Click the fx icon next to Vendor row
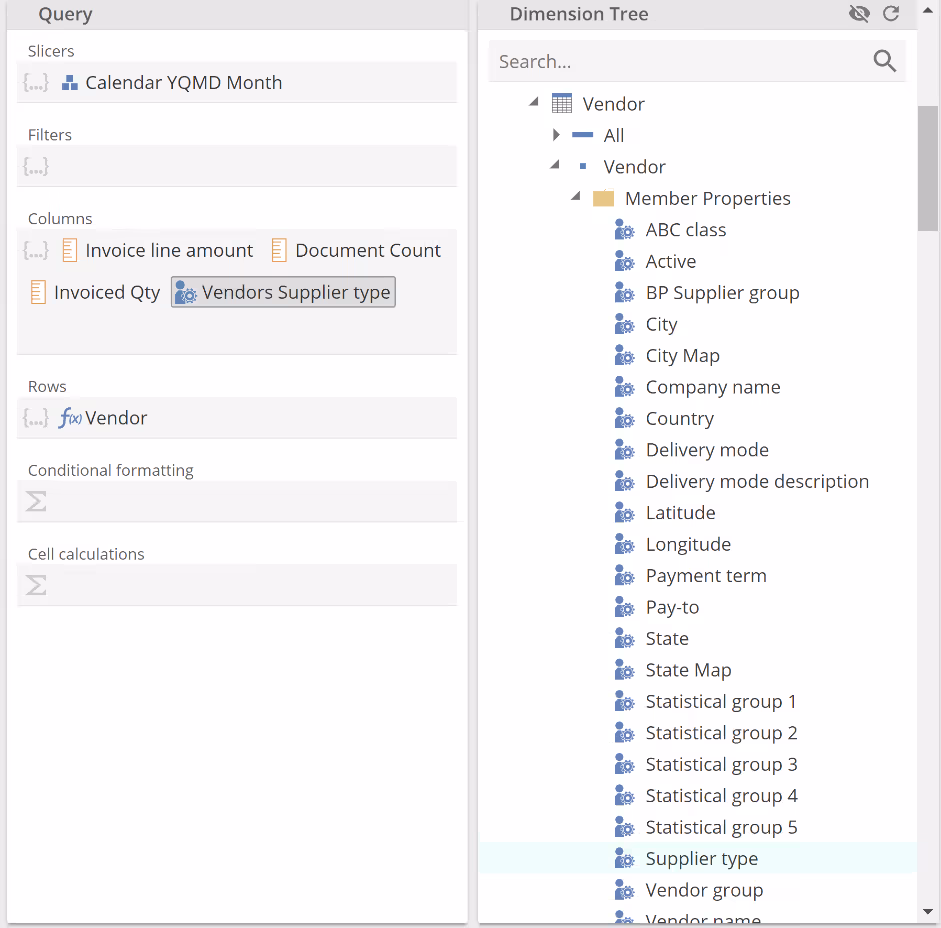 [x=70, y=419]
